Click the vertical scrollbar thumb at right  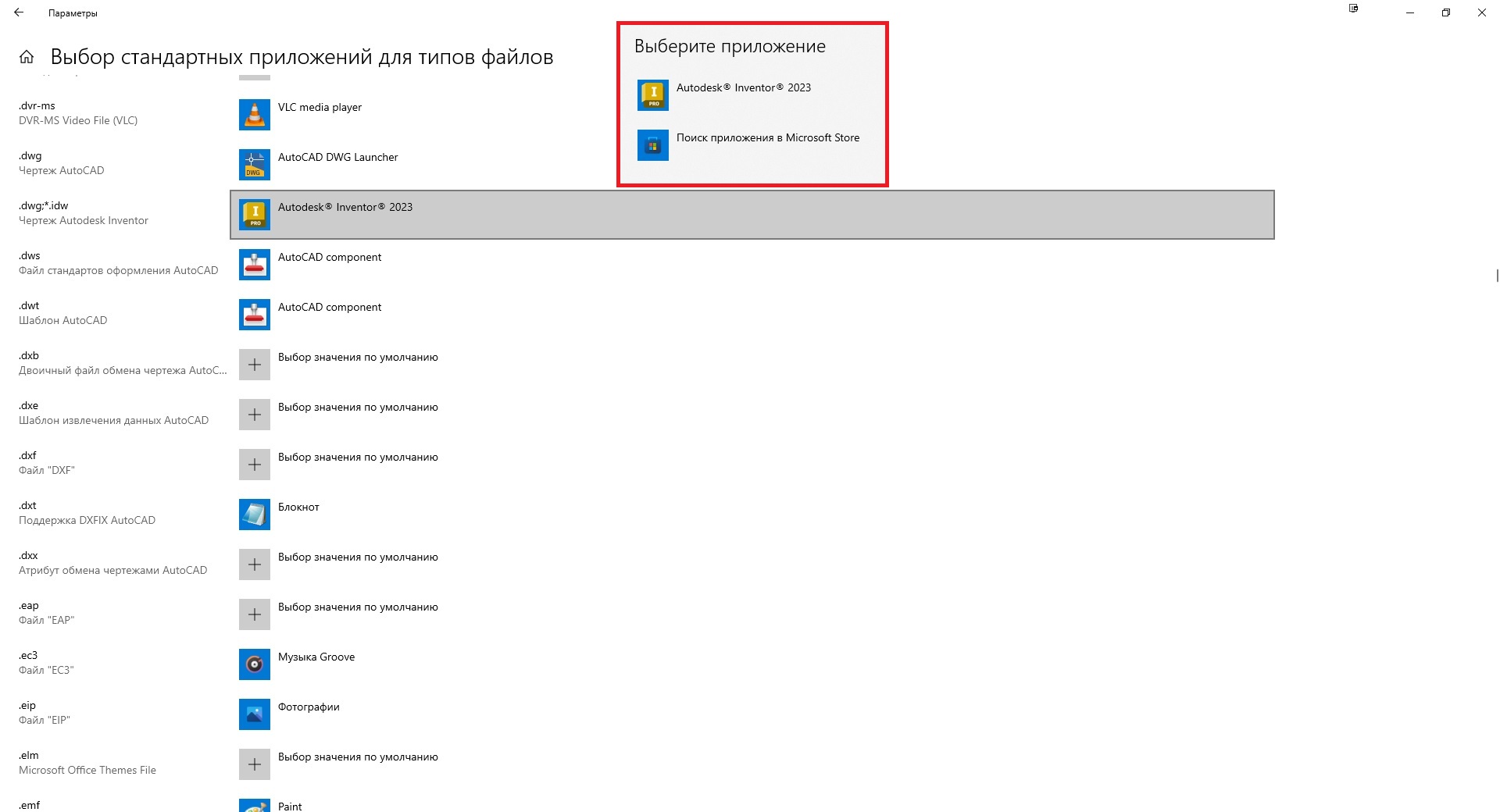[x=1497, y=276]
